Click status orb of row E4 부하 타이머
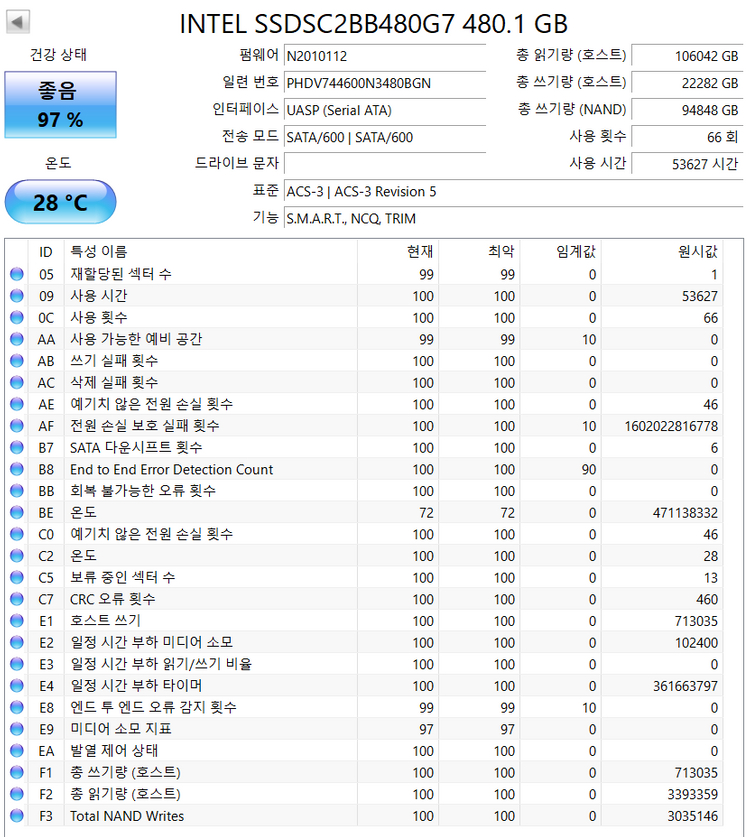This screenshot has height=837, width=750. (17, 685)
